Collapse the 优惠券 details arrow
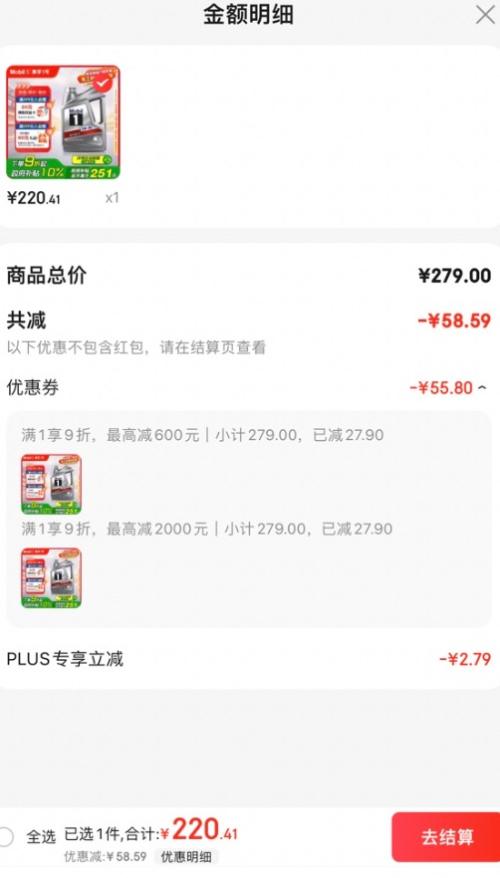The width and height of the screenshot is (500, 878). click(482, 387)
